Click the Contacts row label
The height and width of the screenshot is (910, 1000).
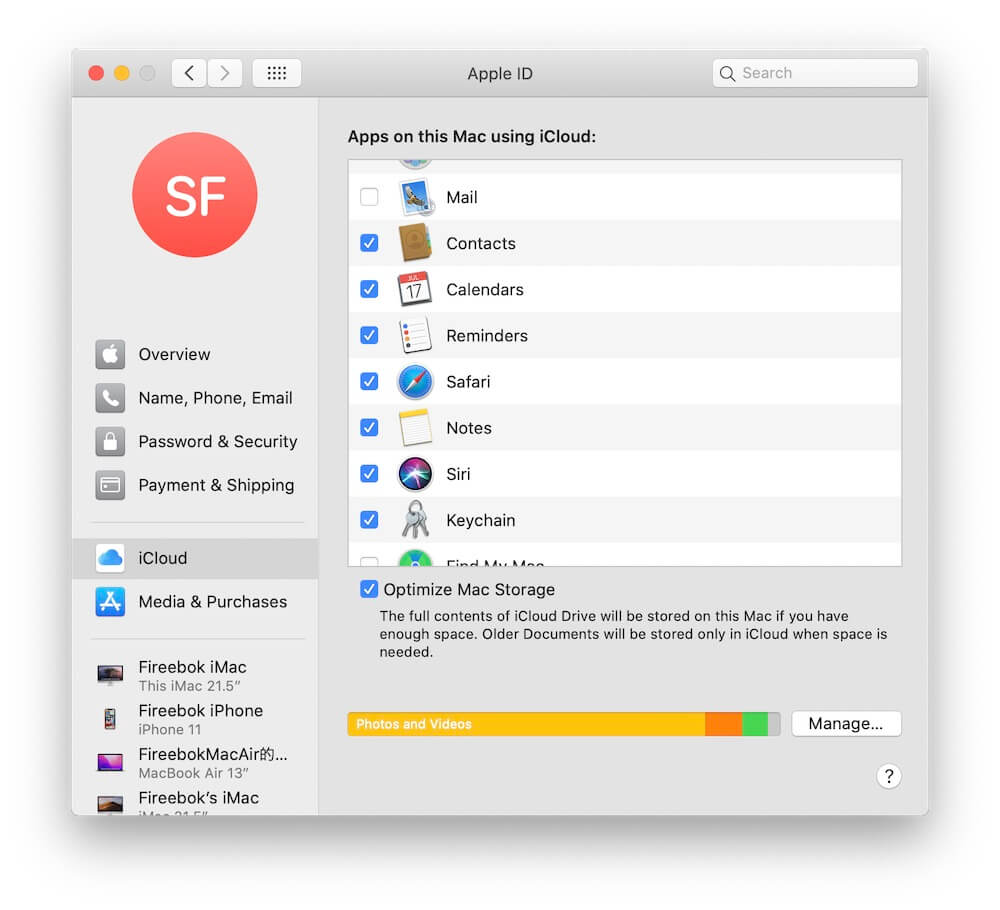click(x=481, y=243)
